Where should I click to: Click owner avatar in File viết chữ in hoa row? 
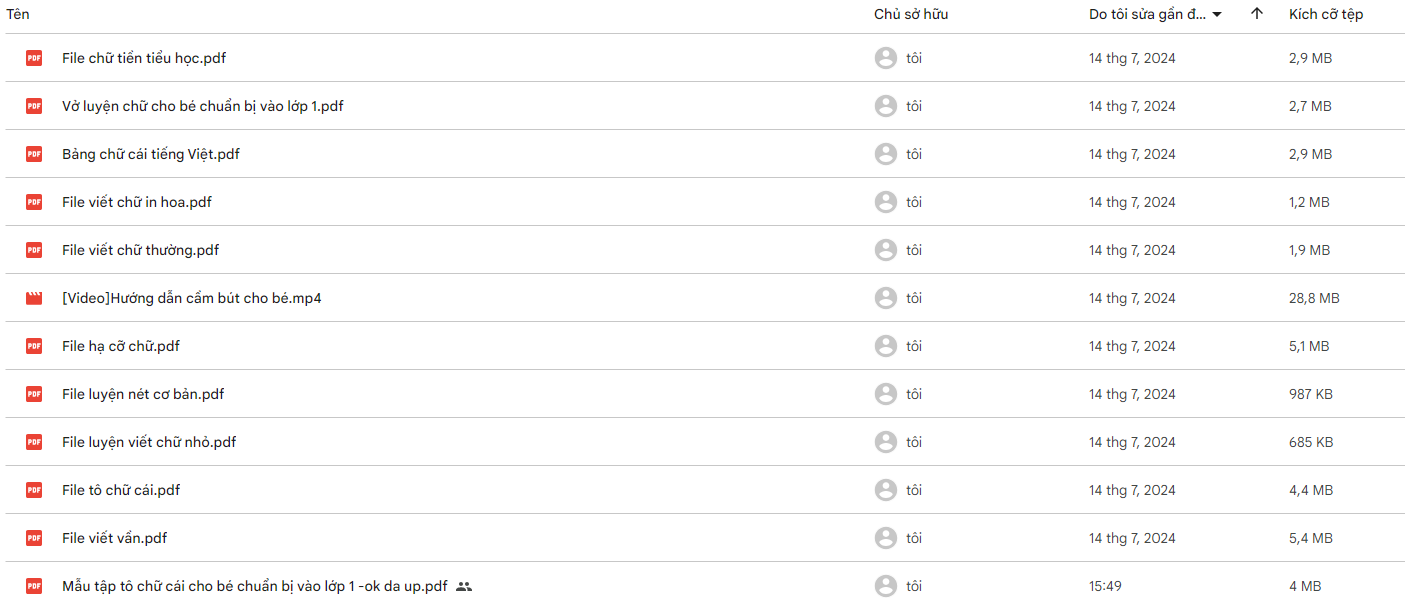tap(885, 202)
